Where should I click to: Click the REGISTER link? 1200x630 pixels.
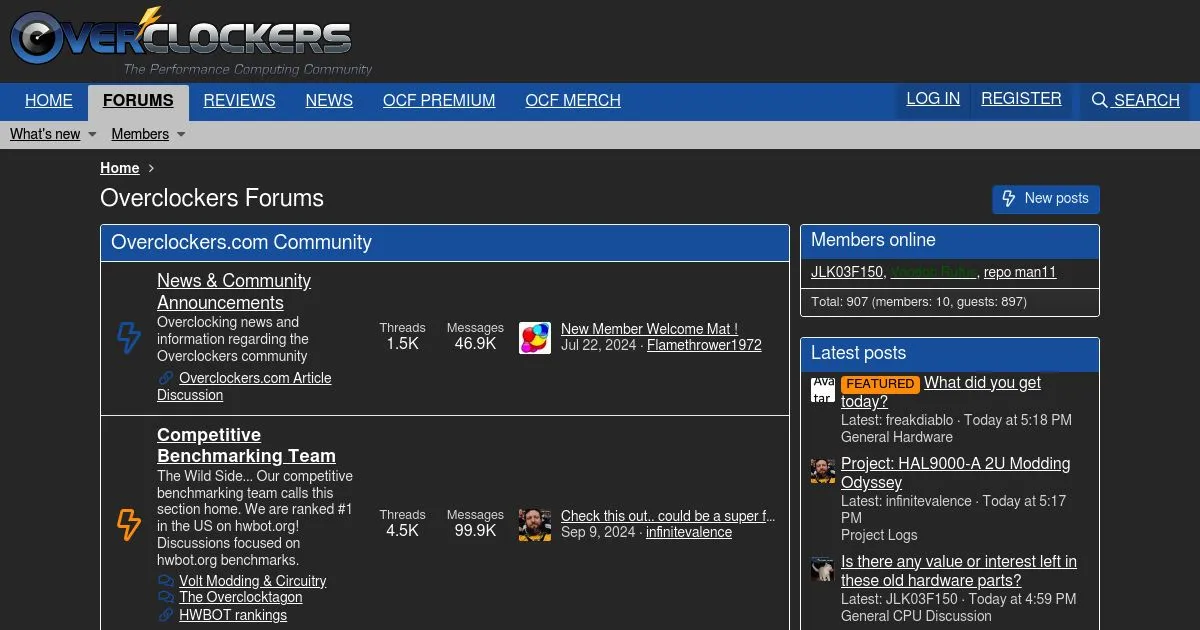1021,99
